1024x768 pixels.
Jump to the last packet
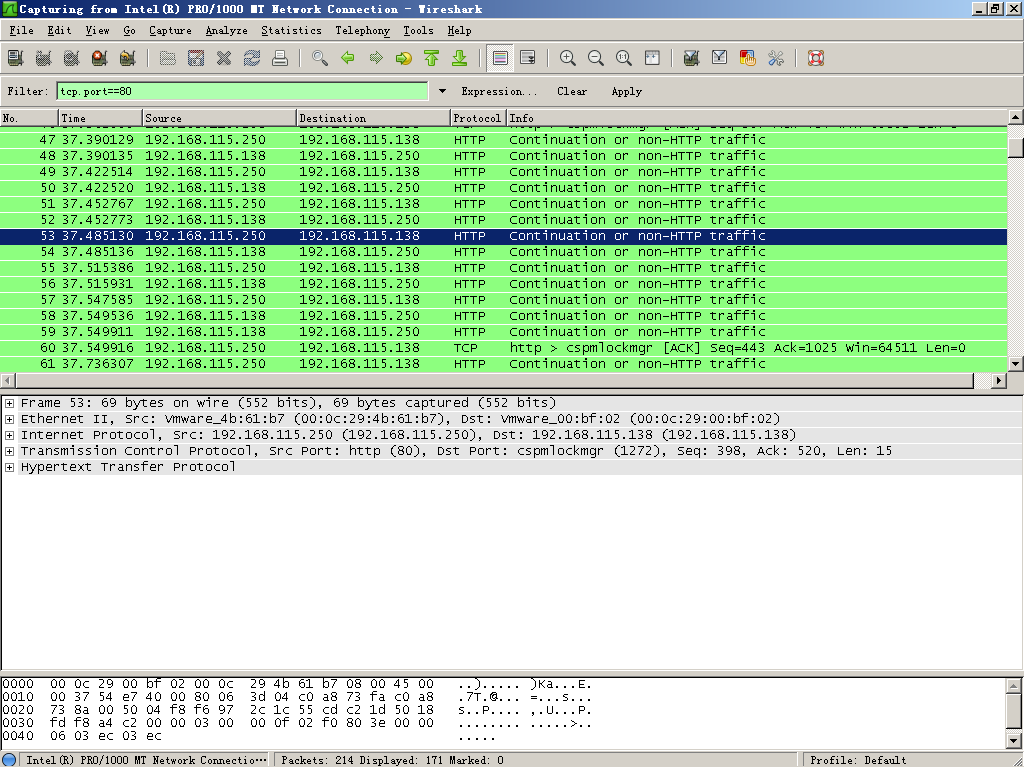click(x=460, y=58)
